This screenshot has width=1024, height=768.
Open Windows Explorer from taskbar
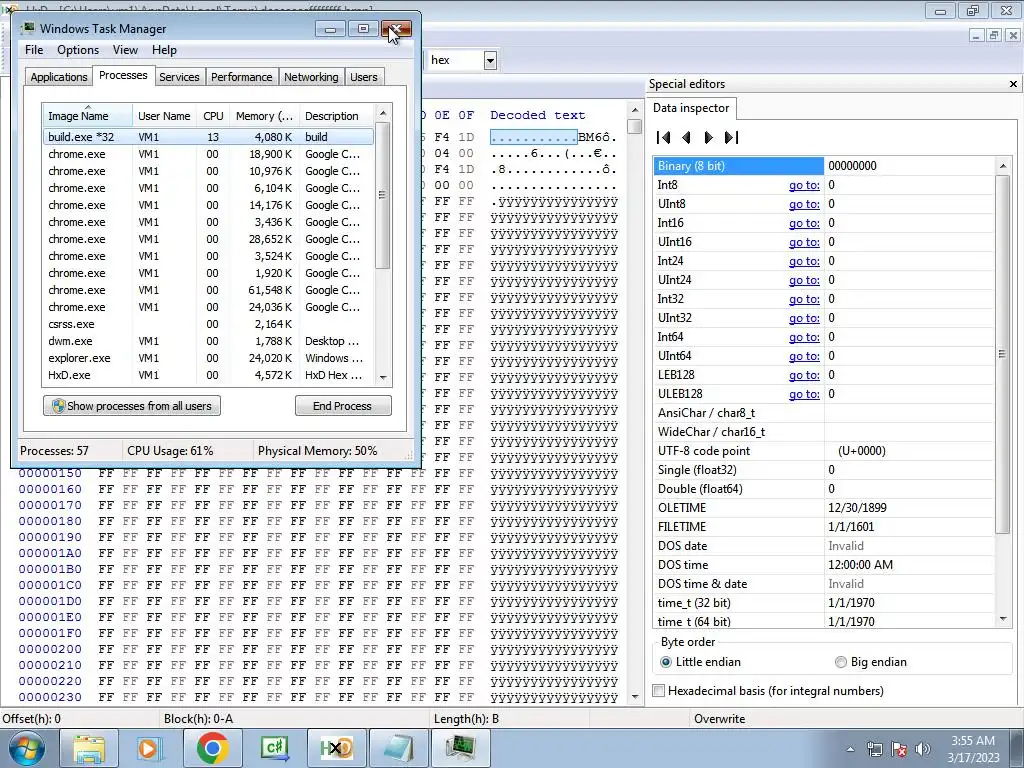(x=89, y=748)
